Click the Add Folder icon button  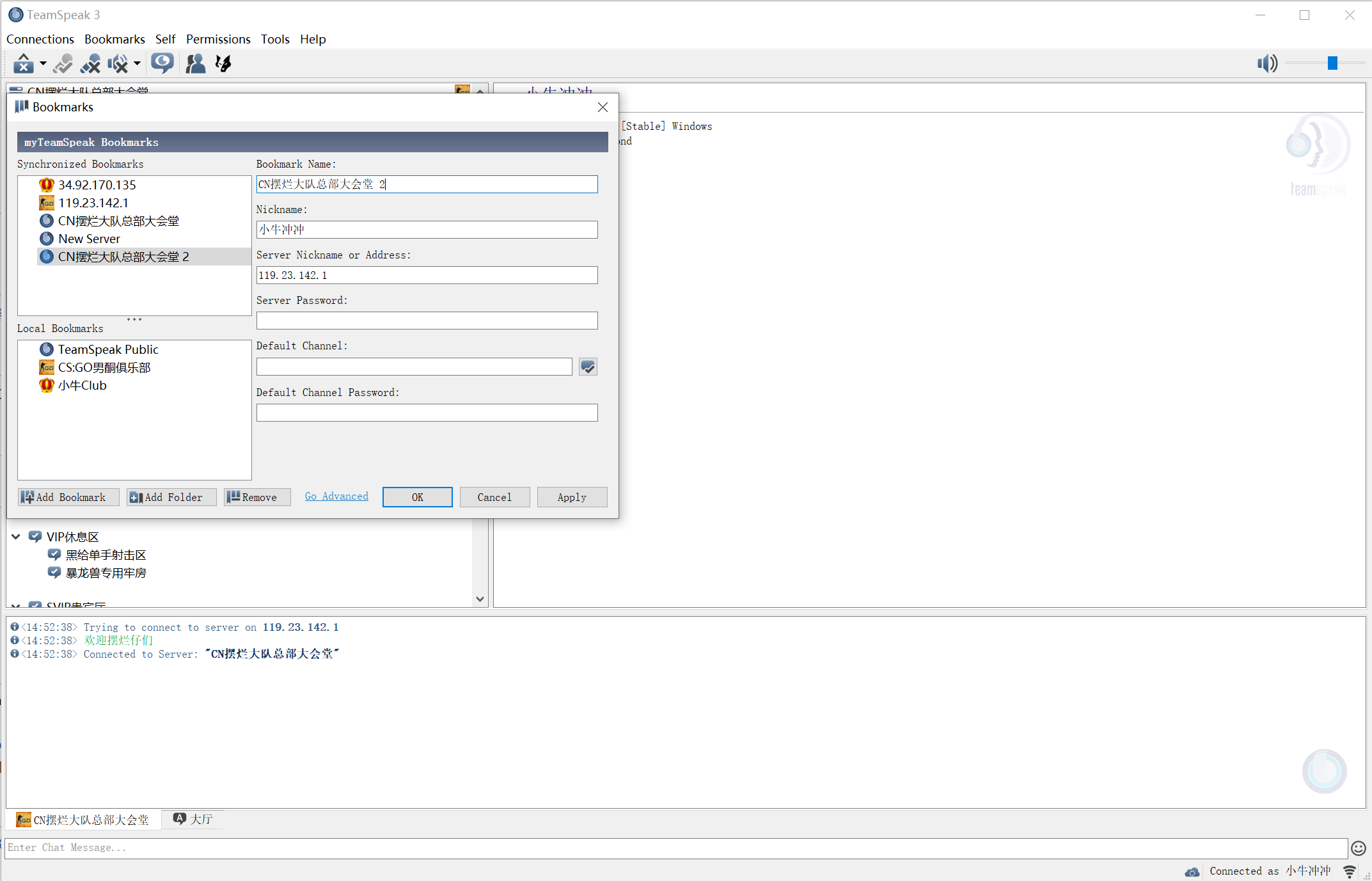[x=171, y=497]
